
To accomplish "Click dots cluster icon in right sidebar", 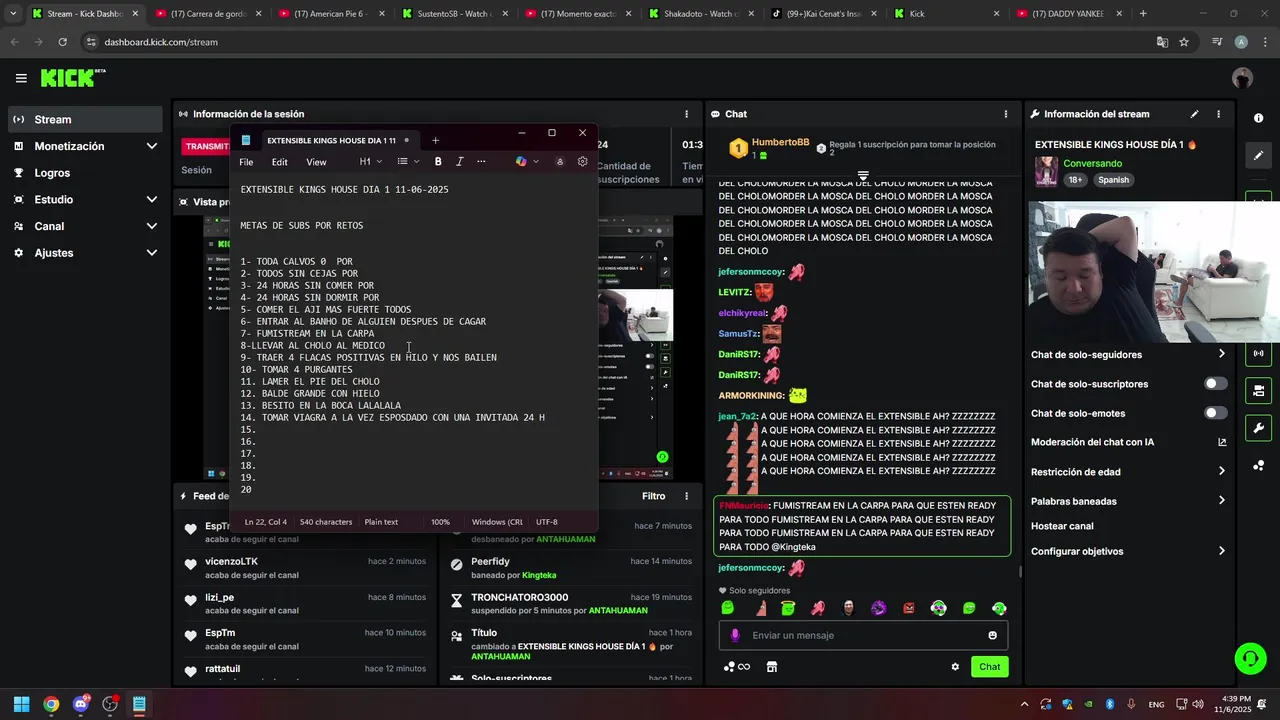I will coord(1258,465).
